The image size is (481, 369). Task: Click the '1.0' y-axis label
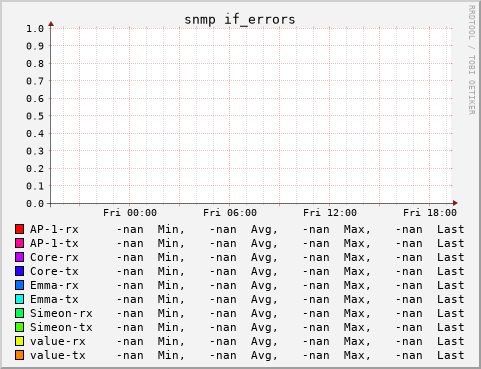35,29
